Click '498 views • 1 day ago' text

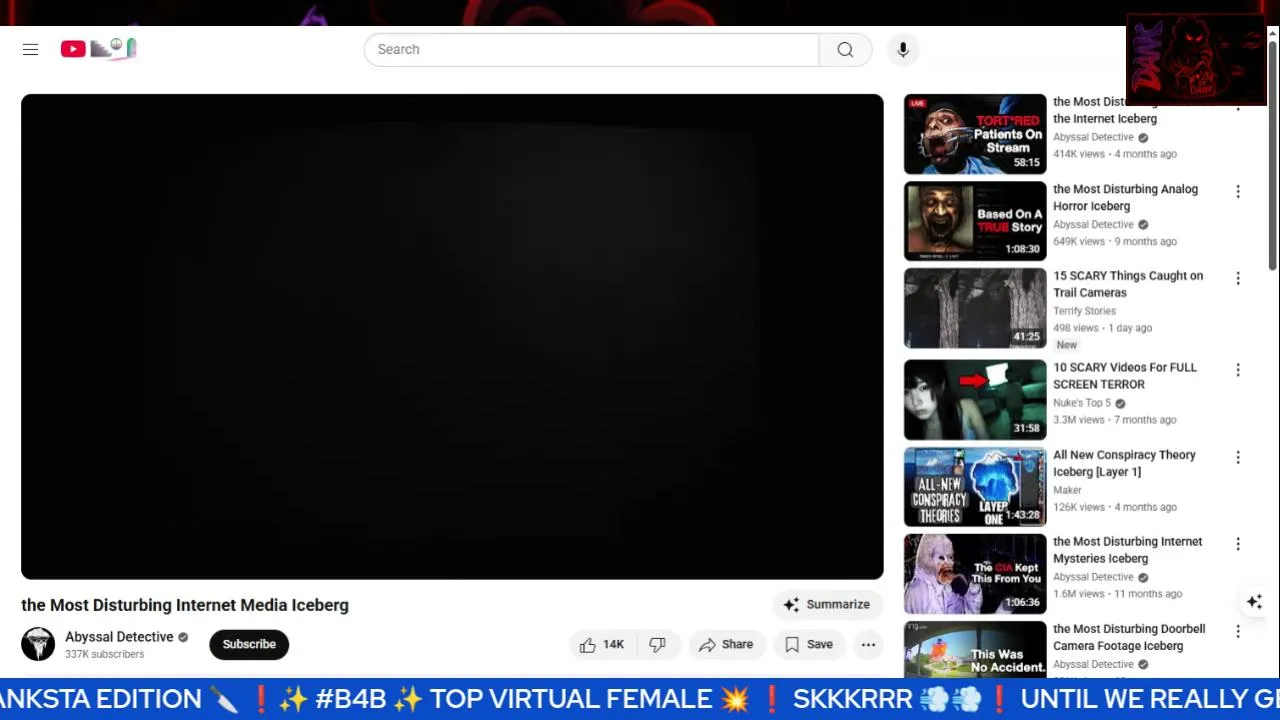pos(1103,328)
